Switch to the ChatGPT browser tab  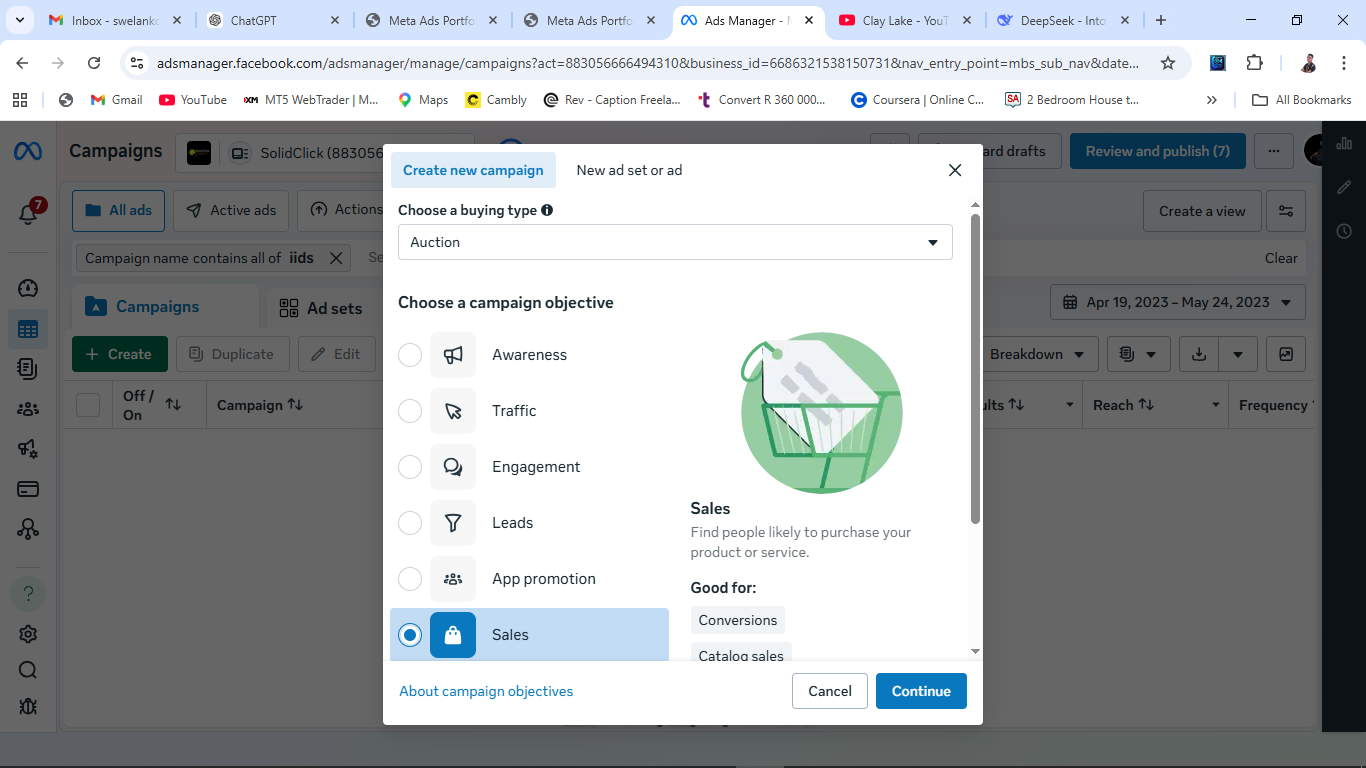click(272, 20)
